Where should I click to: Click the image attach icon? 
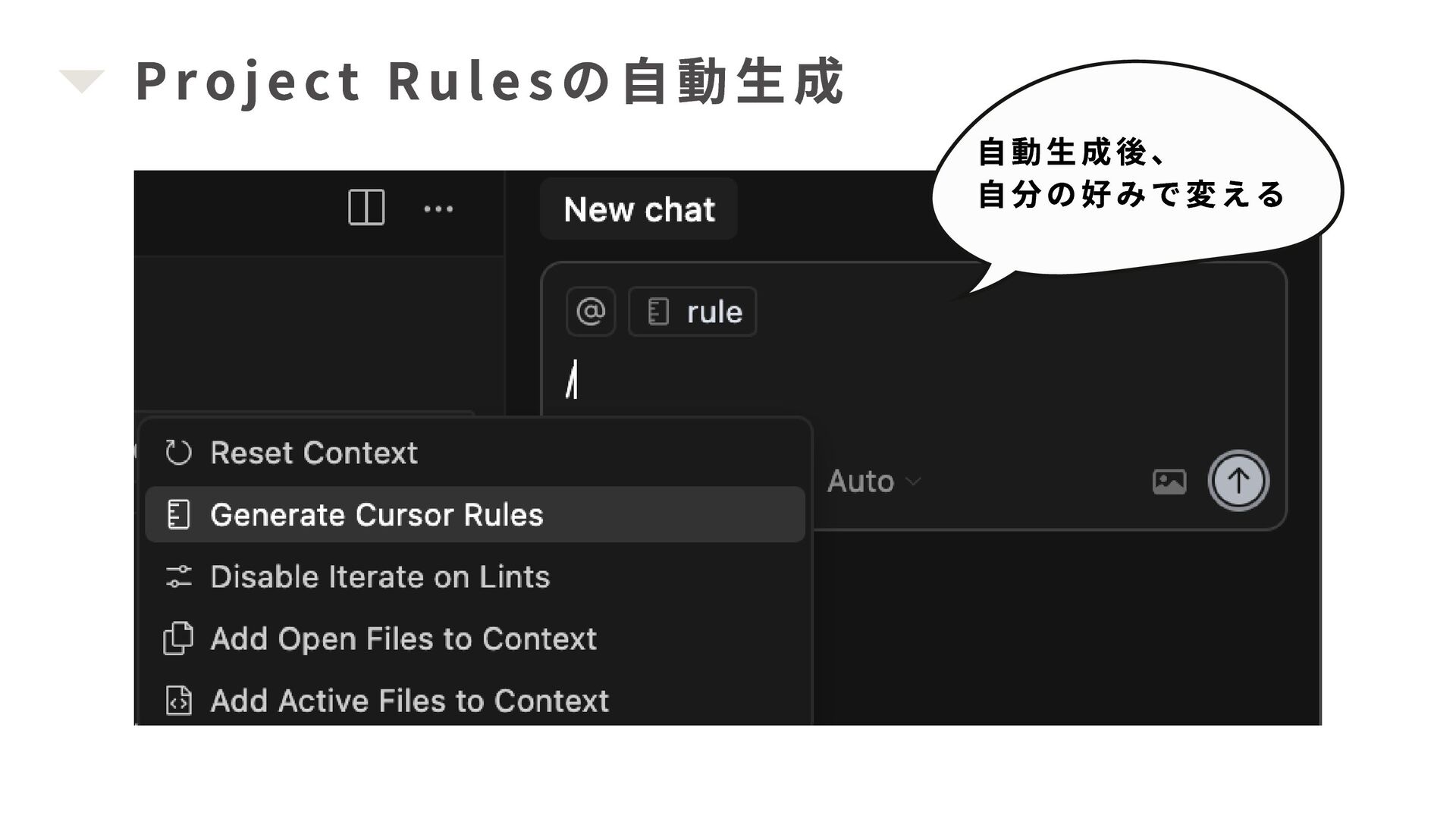[1169, 482]
